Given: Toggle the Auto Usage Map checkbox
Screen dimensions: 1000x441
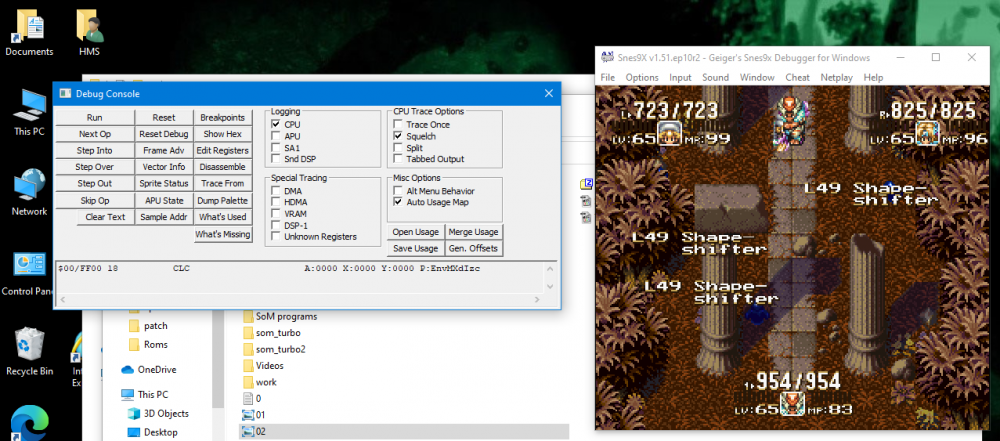Looking at the screenshot, I should click(x=398, y=202).
